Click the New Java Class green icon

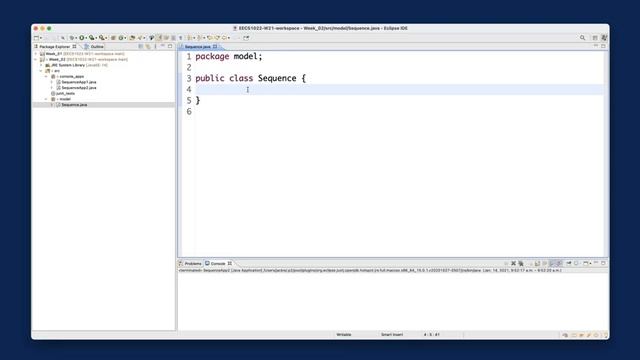click(121, 38)
